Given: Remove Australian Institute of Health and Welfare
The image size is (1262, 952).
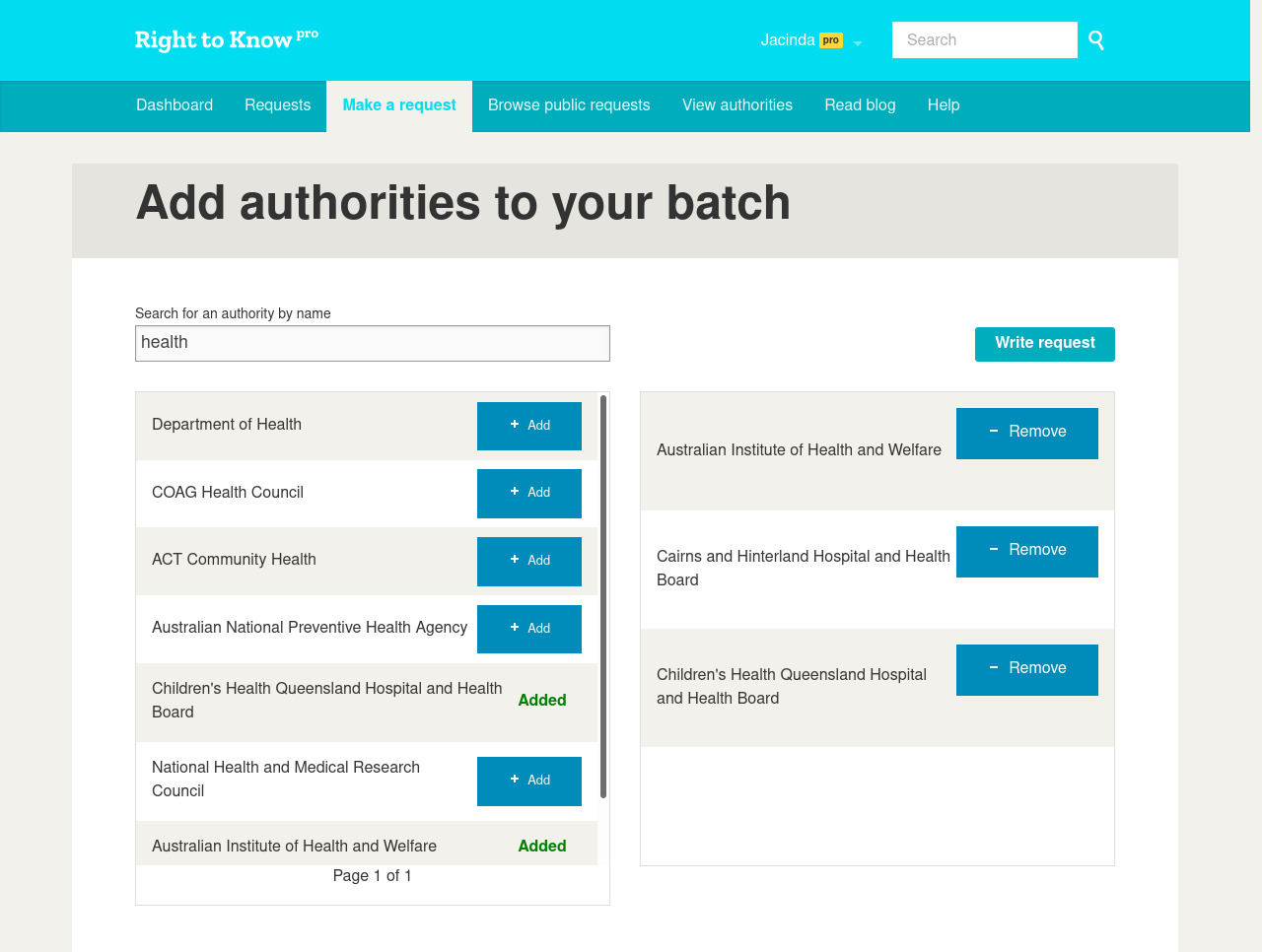Looking at the screenshot, I should click(1026, 433).
